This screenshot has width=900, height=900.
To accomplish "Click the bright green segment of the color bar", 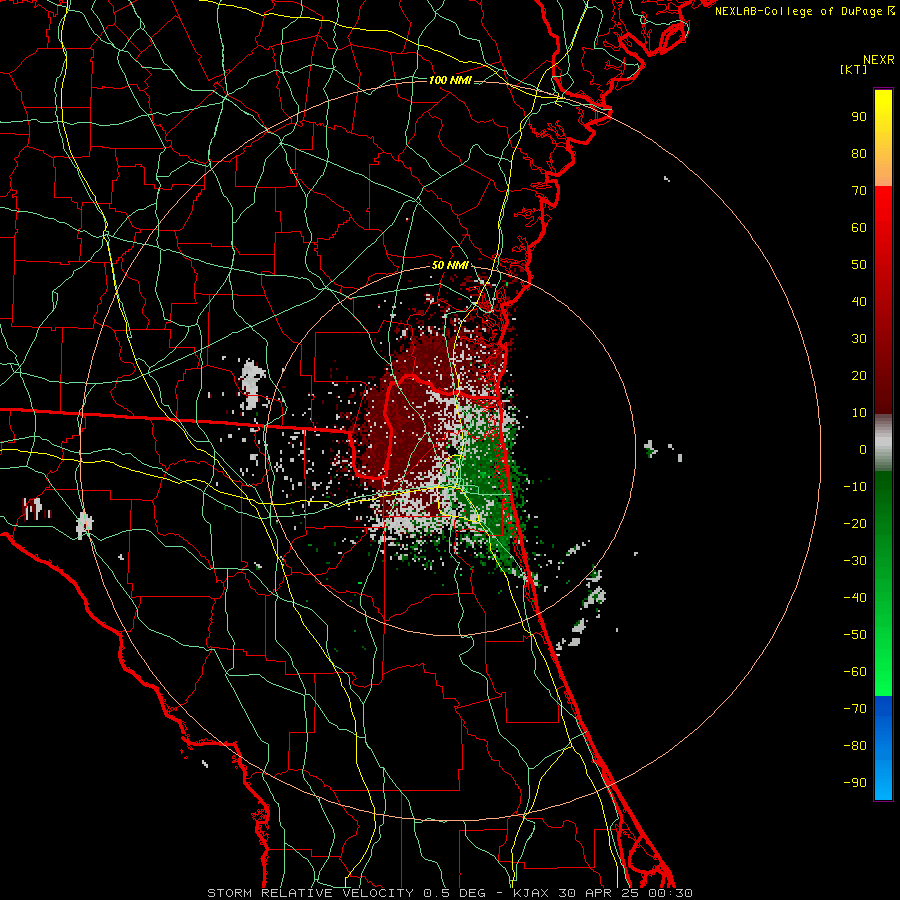I will pos(883,583).
